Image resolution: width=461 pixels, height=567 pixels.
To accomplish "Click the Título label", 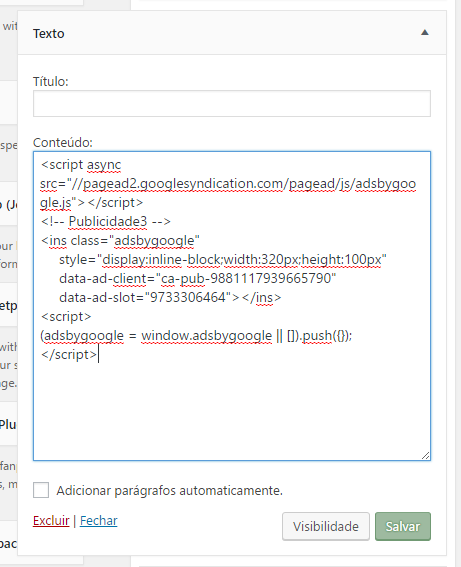I will (51, 81).
